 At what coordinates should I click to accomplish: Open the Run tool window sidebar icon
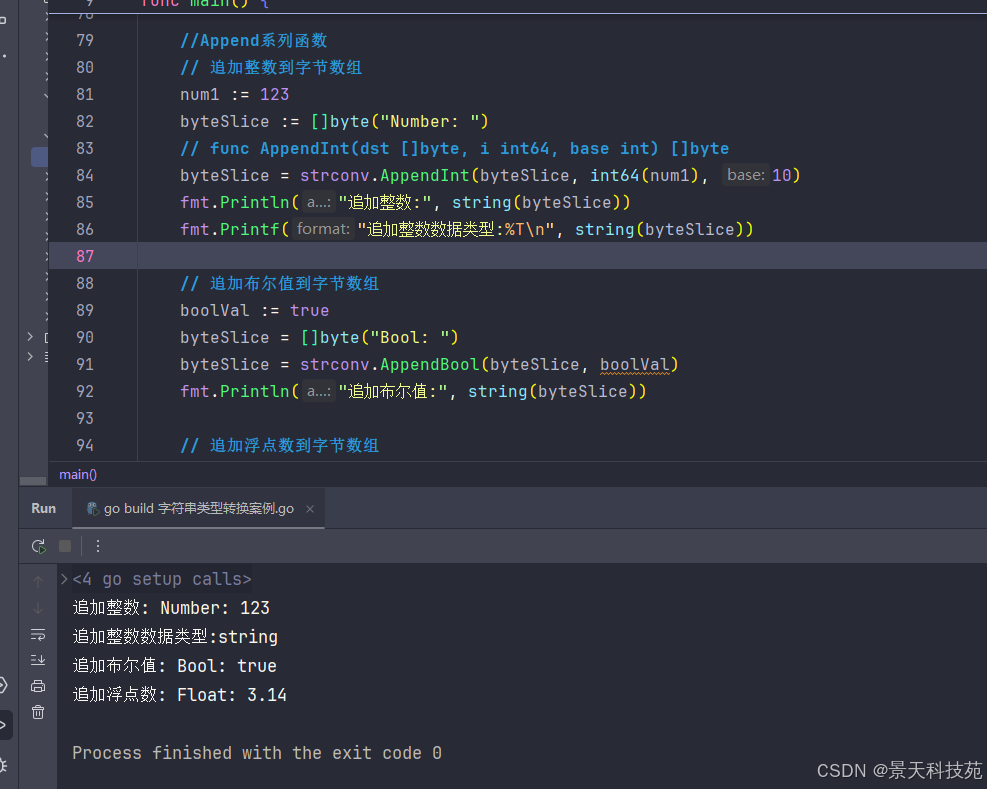tap(3, 725)
